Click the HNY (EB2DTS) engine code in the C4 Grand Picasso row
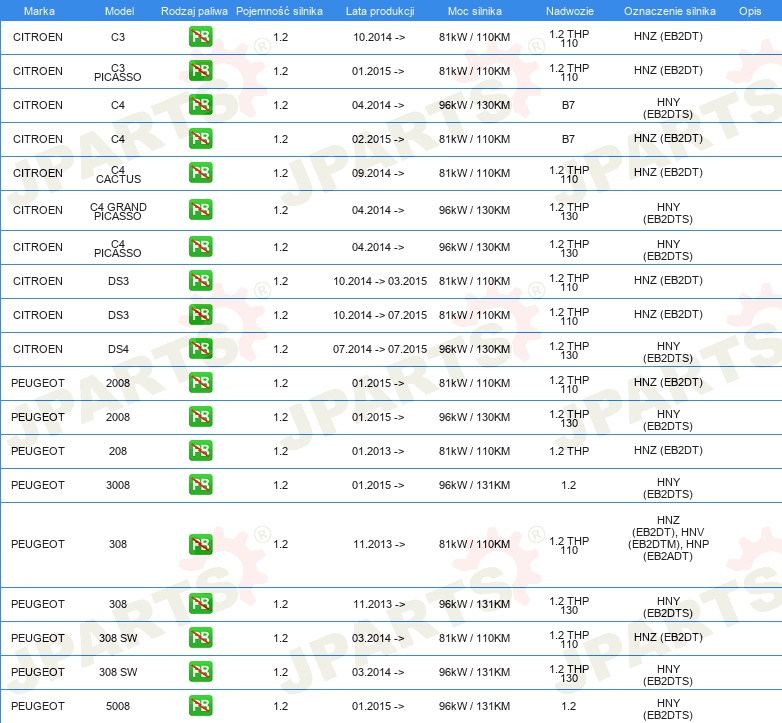The width and height of the screenshot is (782, 723). pyautogui.click(x=668, y=213)
